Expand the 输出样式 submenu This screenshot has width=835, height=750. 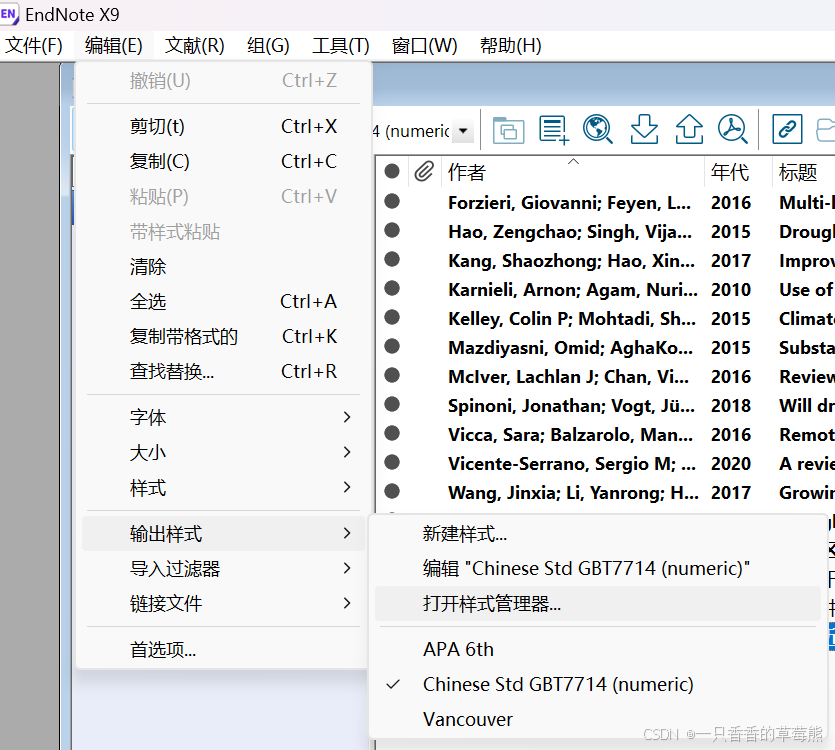coord(224,533)
